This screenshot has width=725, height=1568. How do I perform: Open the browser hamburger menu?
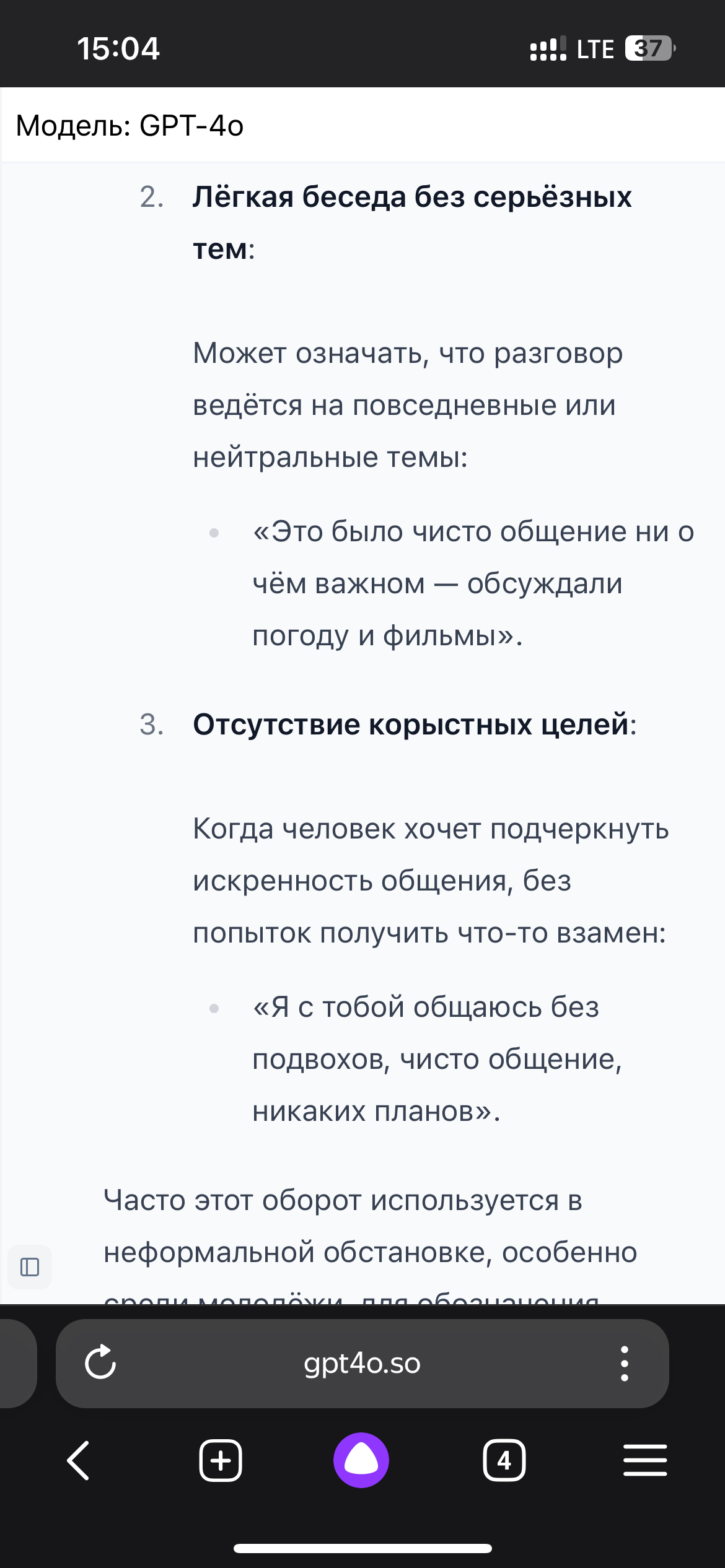[x=645, y=1460]
